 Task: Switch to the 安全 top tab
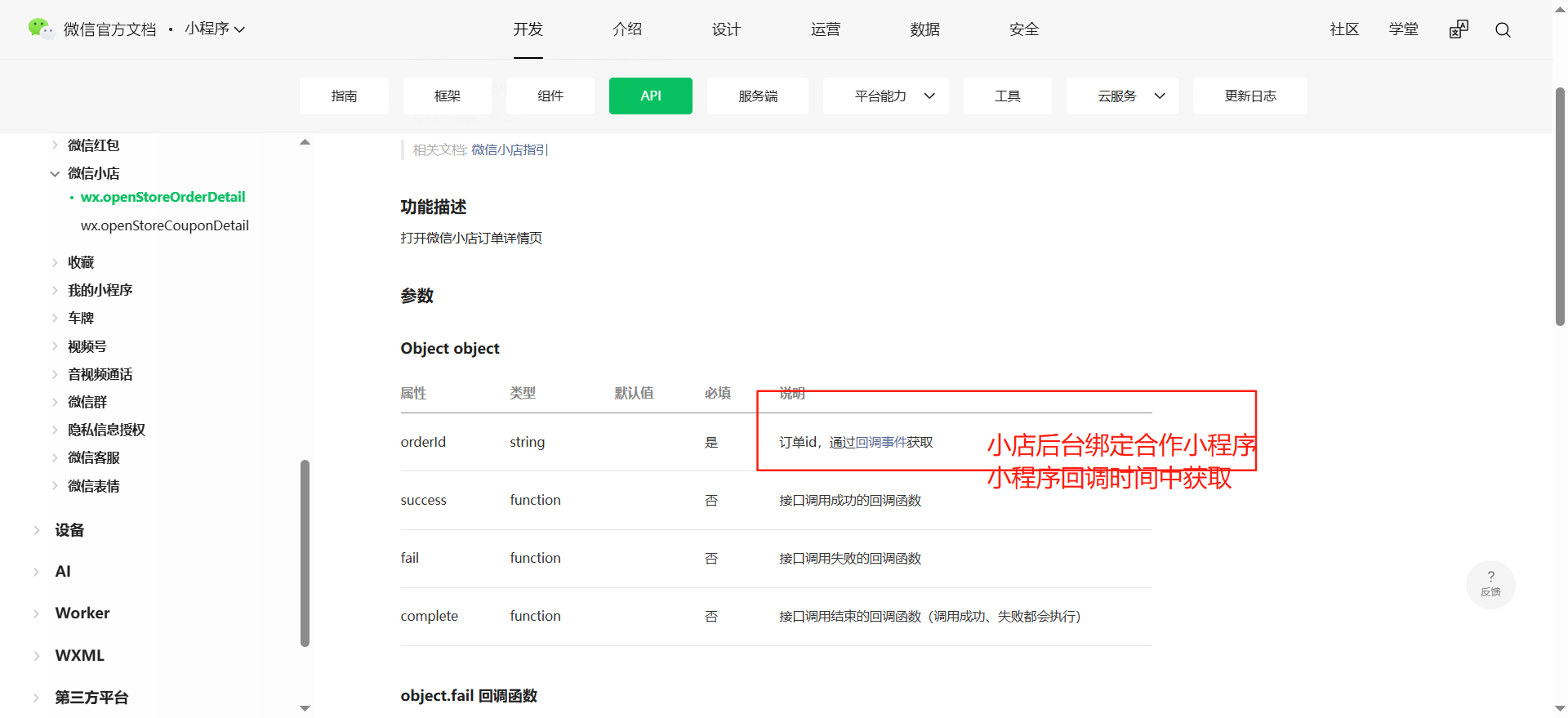pos(1024,29)
